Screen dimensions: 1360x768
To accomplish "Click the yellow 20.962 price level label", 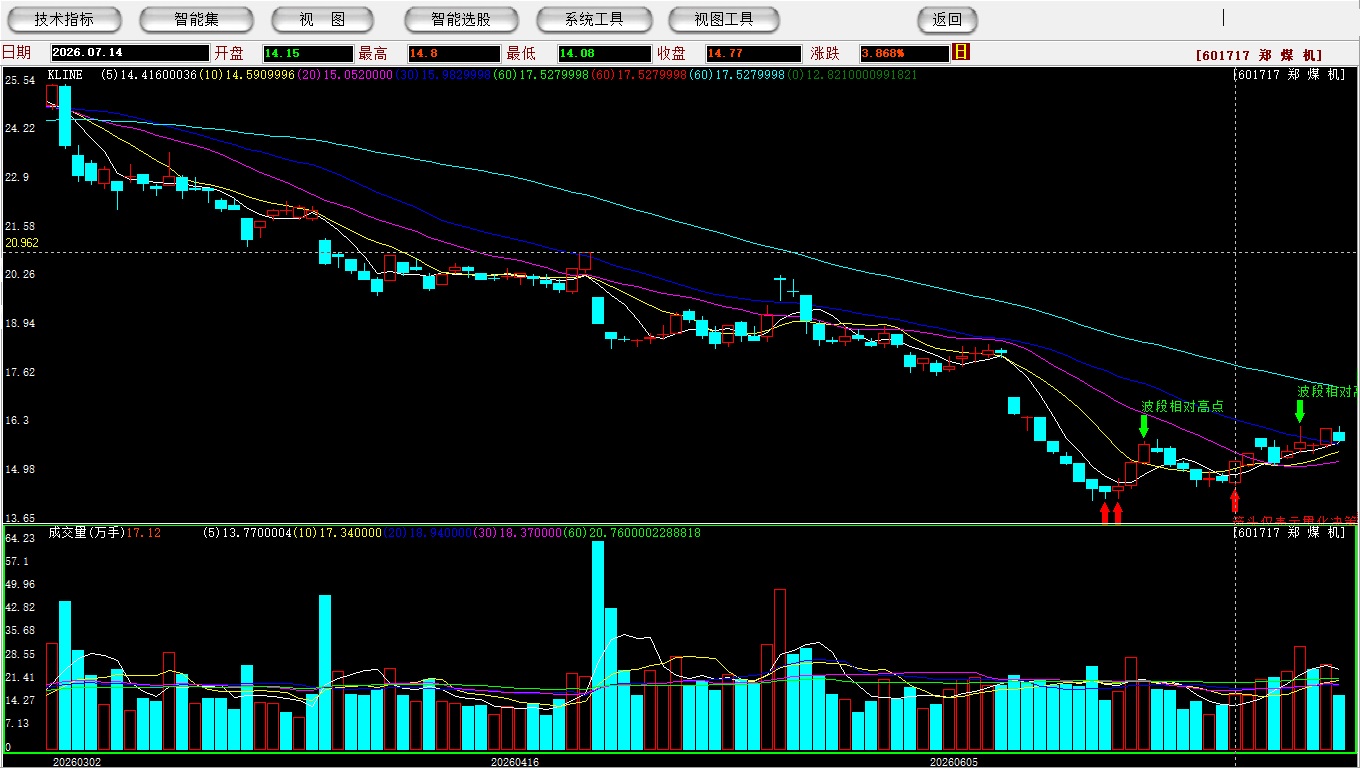I will [x=22, y=243].
